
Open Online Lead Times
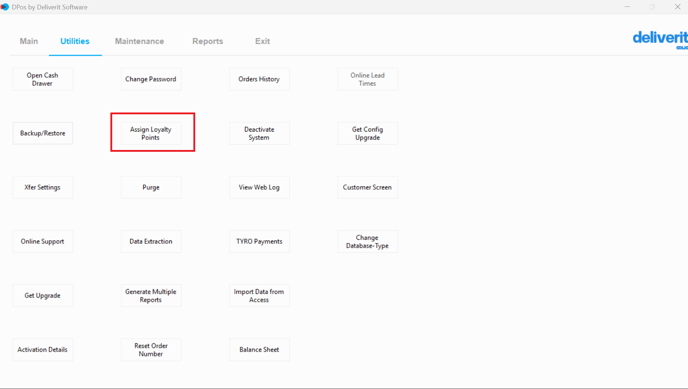click(x=368, y=79)
